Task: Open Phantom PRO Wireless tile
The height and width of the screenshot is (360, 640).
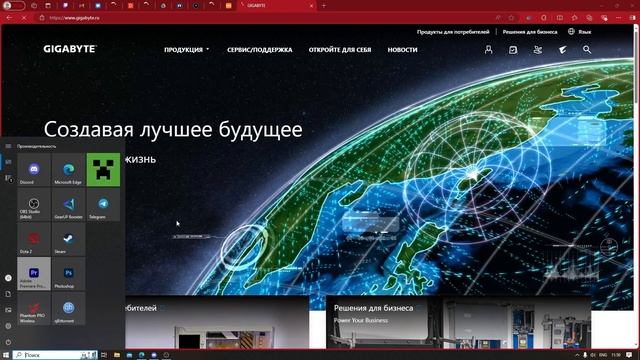Action: (34, 309)
